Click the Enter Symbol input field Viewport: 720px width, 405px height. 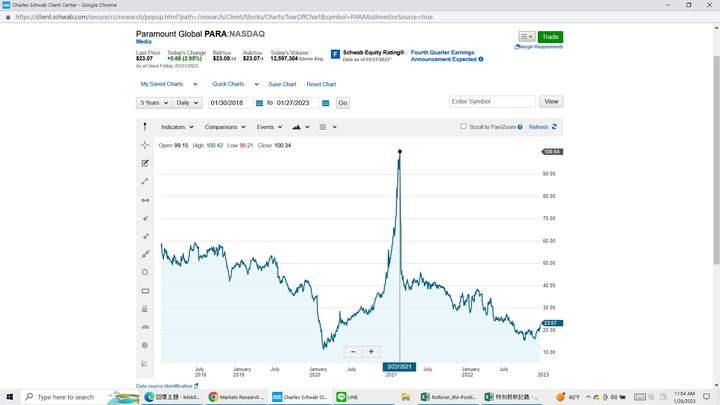[x=492, y=101]
